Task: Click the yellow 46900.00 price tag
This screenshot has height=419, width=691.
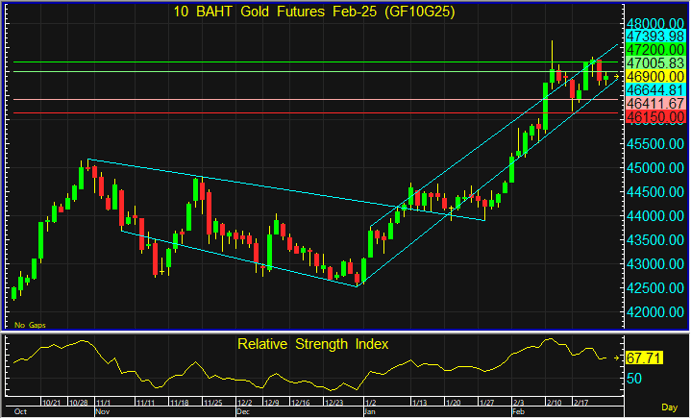Action: 654,76
